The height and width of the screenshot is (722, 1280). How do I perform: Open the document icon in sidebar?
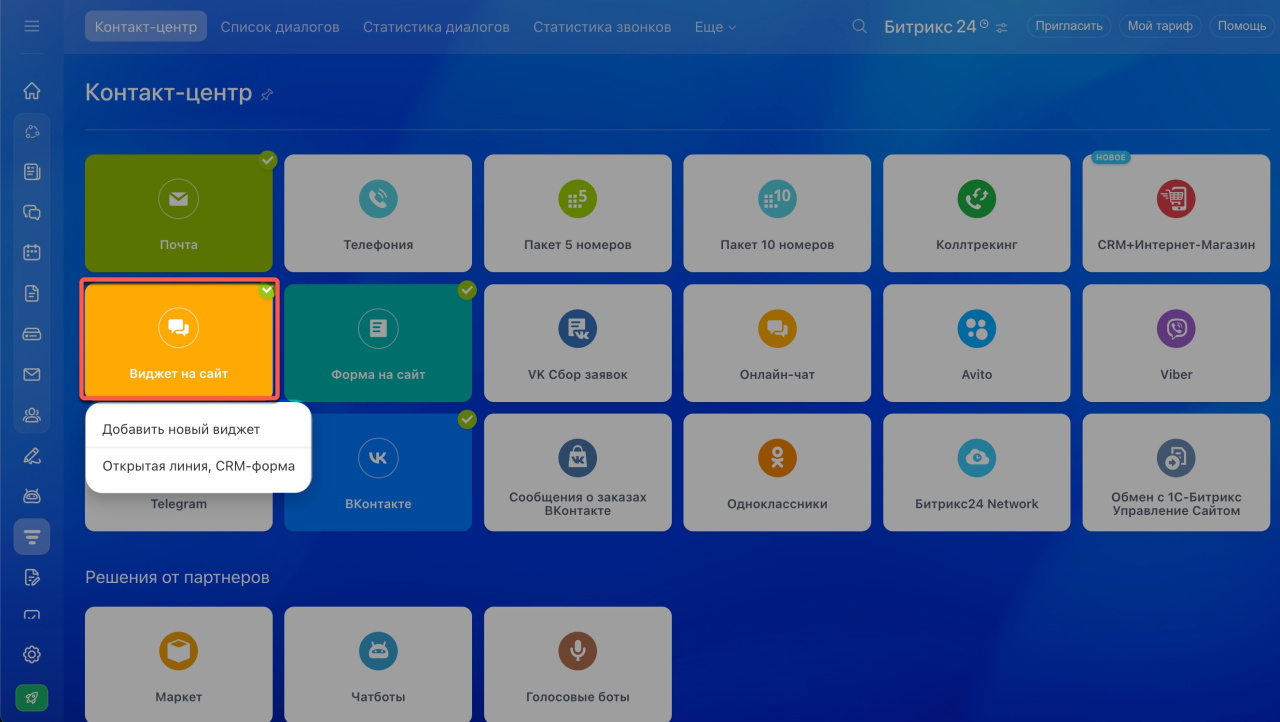pyautogui.click(x=32, y=293)
